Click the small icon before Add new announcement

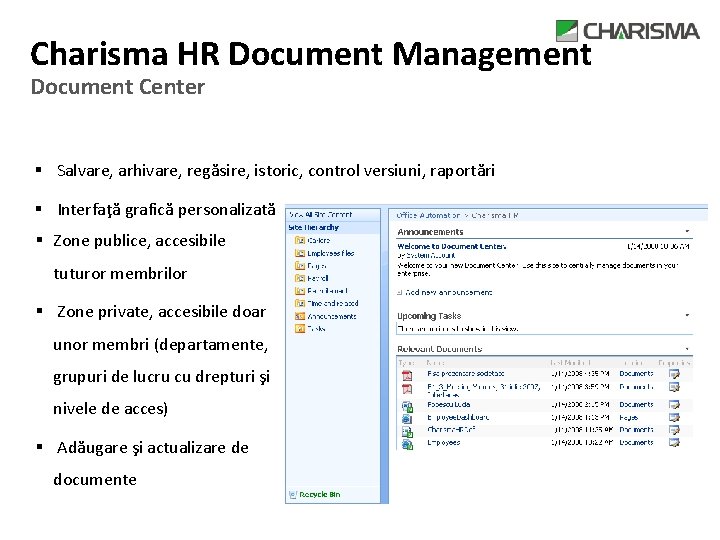(399, 292)
